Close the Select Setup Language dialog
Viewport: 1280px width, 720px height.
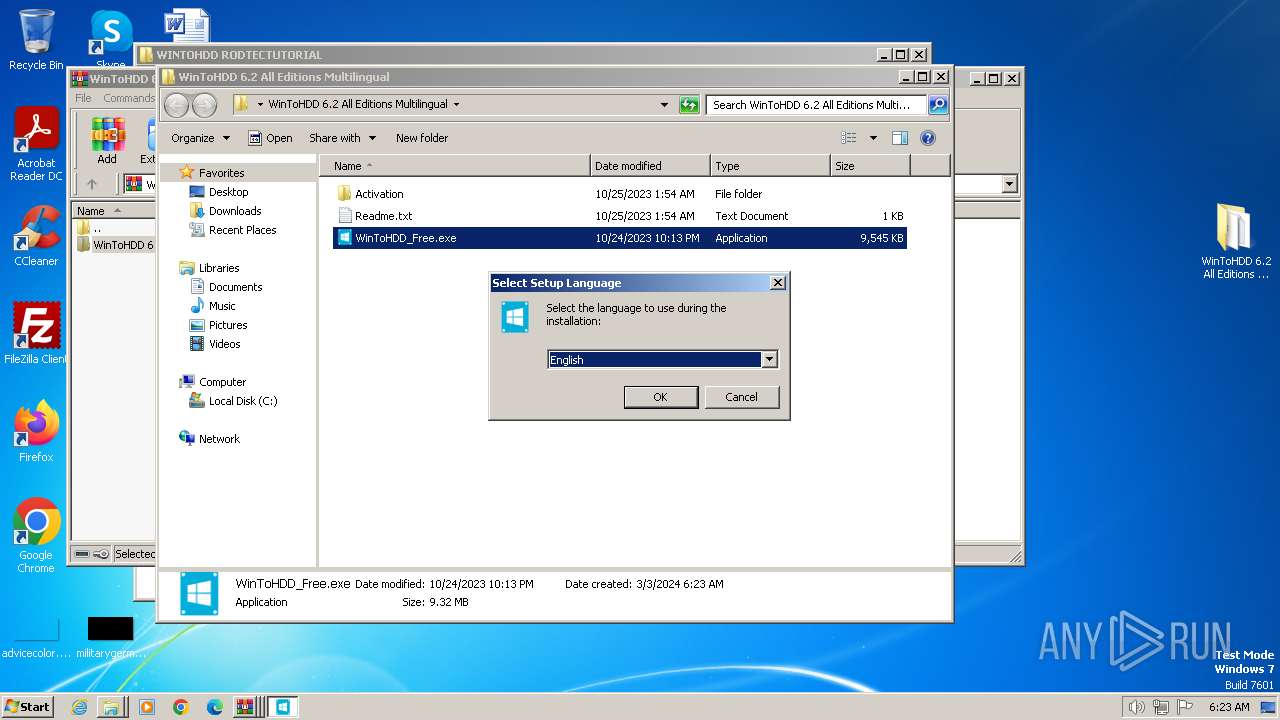tap(777, 283)
